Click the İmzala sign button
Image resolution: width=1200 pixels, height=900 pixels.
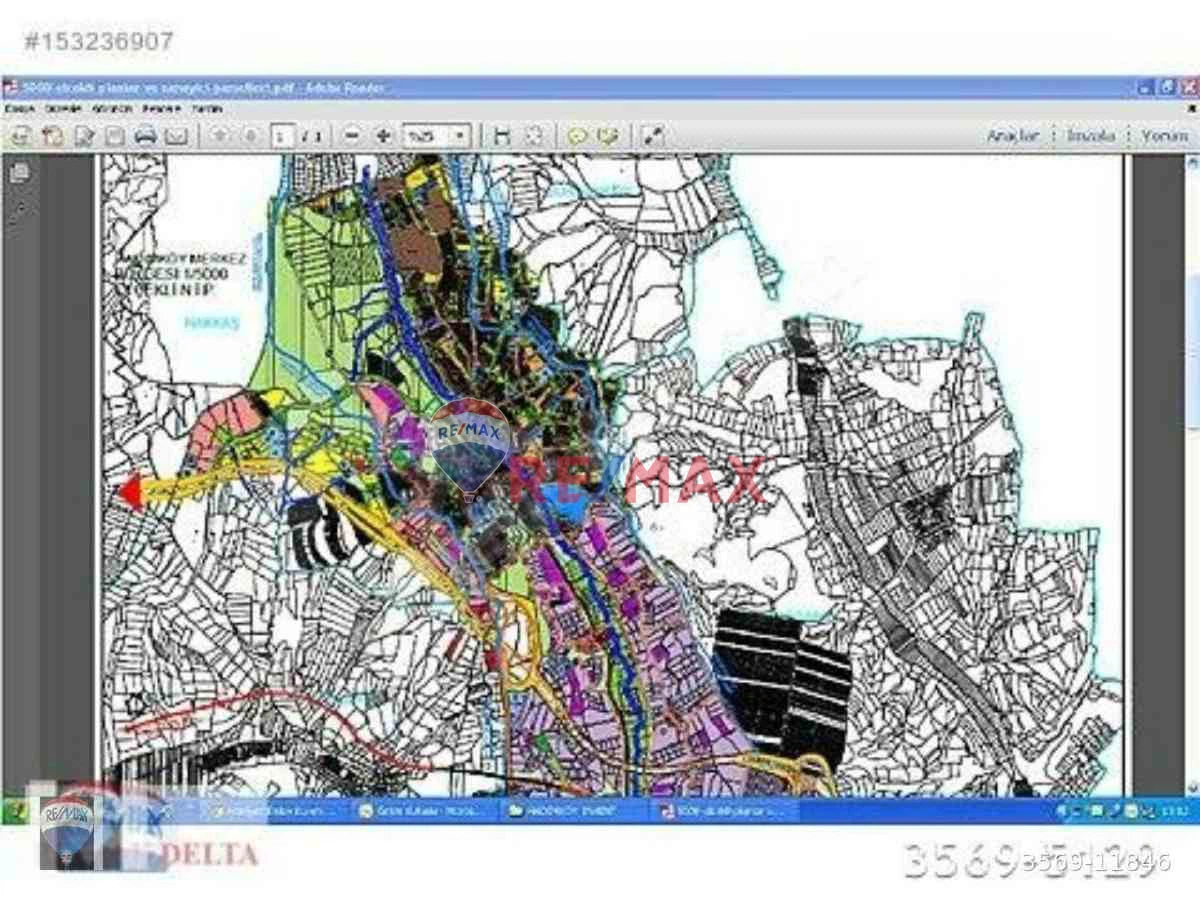(x=1090, y=135)
